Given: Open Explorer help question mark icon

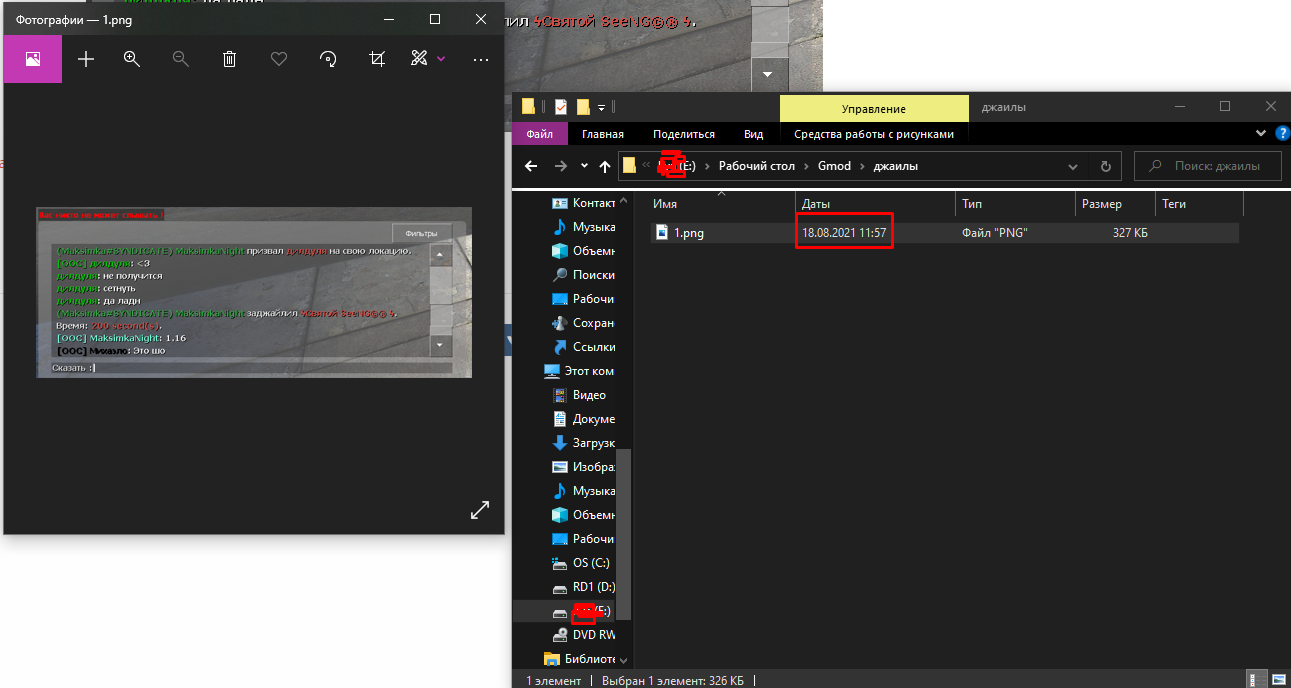Looking at the screenshot, I should pos(1282,133).
